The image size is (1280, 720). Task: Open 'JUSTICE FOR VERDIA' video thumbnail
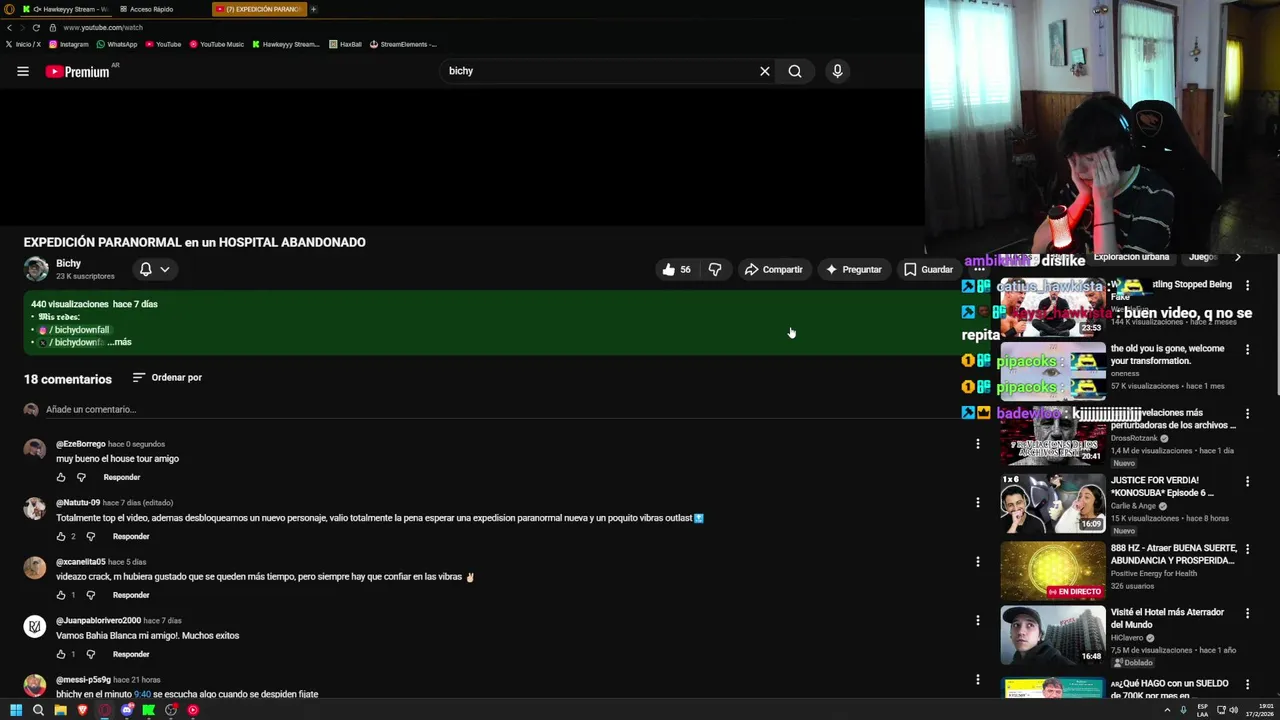1053,503
